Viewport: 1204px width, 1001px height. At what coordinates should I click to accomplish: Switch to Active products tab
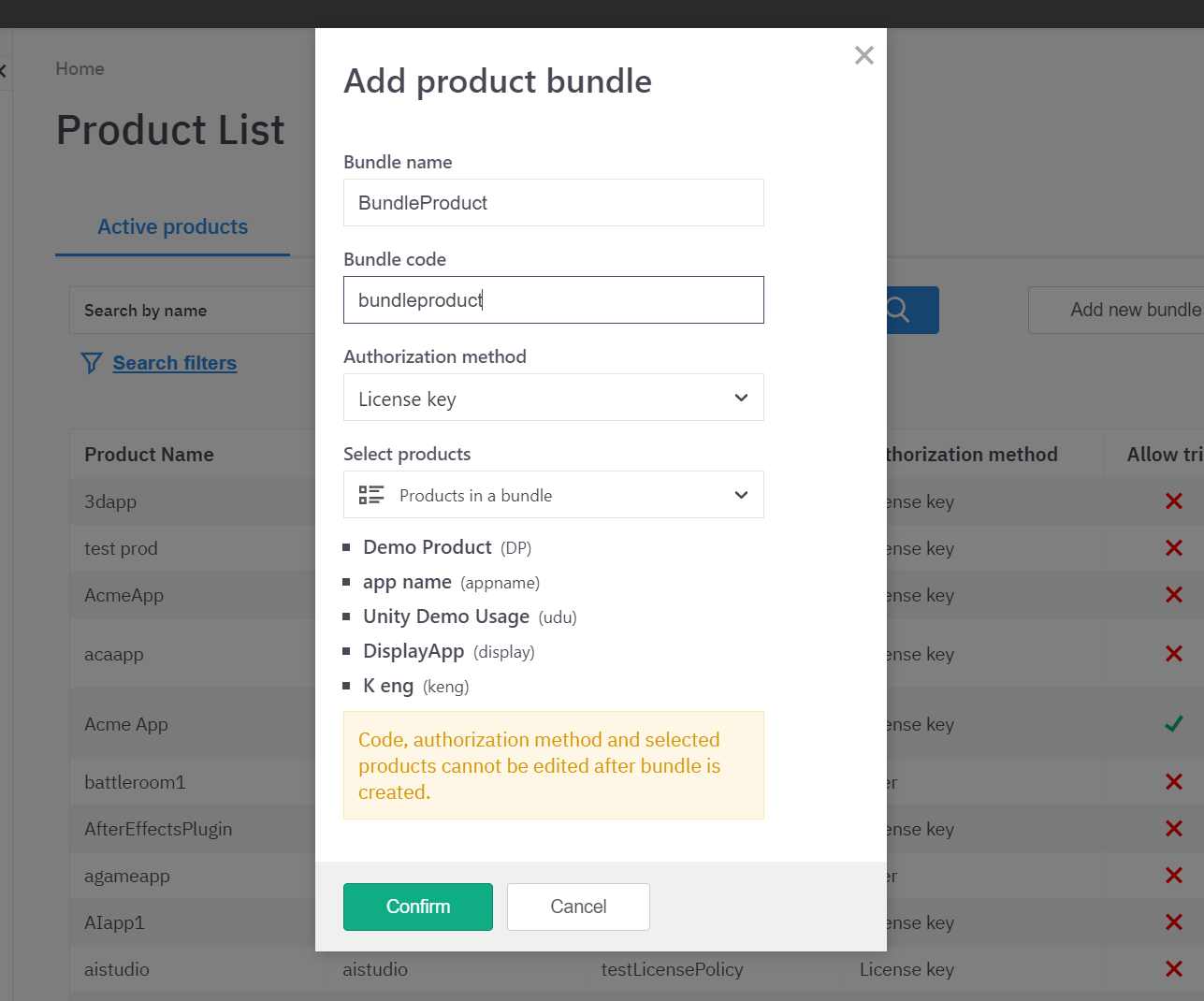pos(173,227)
